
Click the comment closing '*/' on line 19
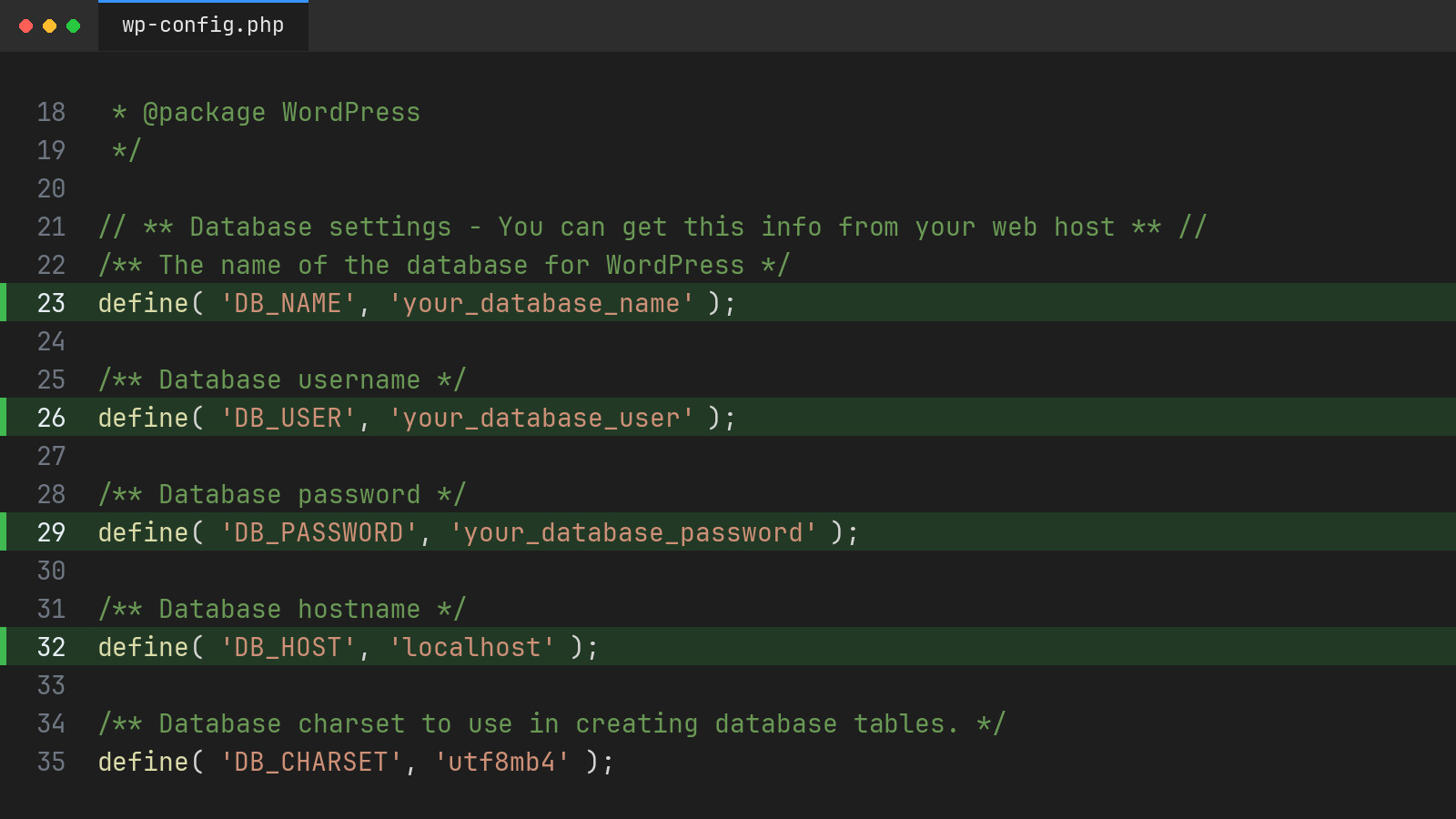126,150
